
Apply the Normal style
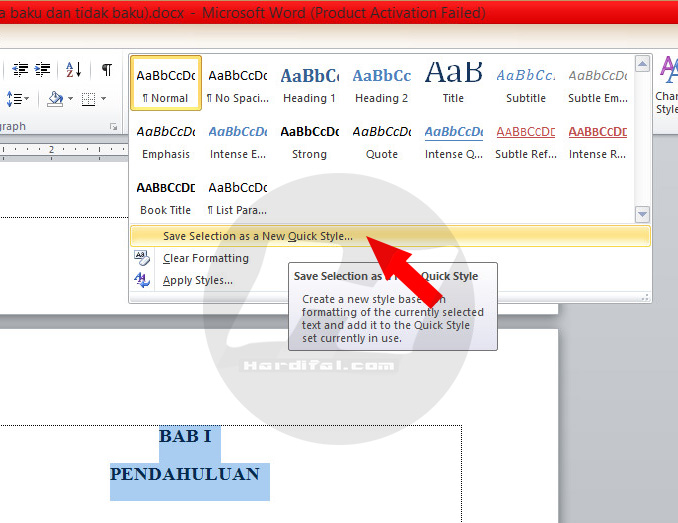tap(166, 83)
